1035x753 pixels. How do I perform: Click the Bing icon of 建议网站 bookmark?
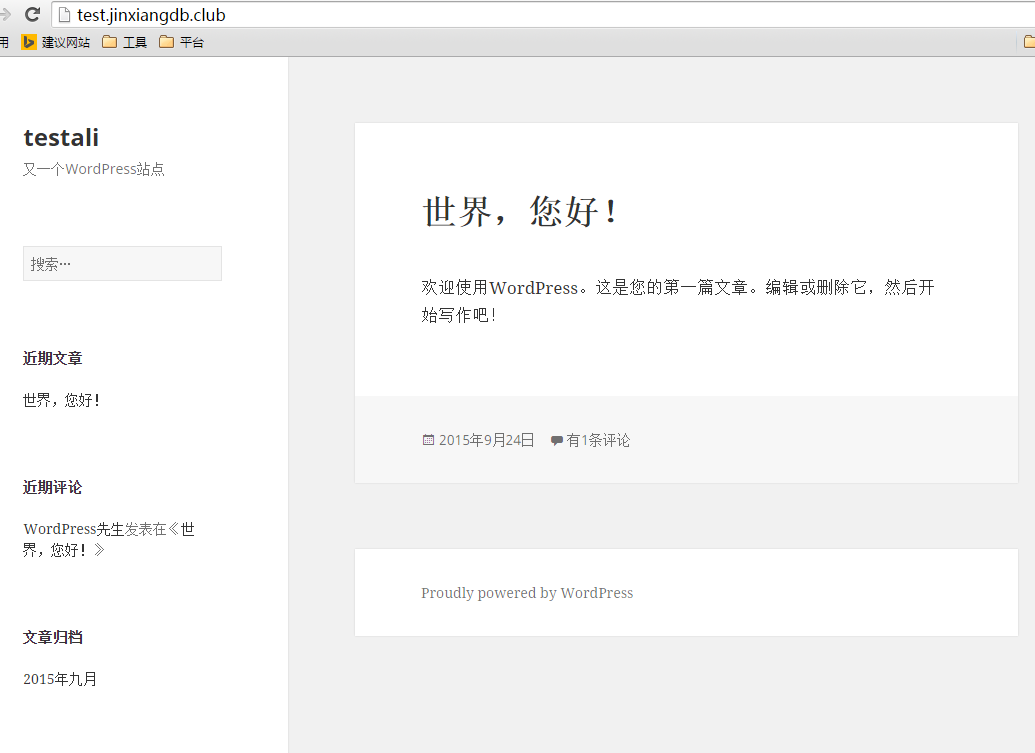[29, 42]
